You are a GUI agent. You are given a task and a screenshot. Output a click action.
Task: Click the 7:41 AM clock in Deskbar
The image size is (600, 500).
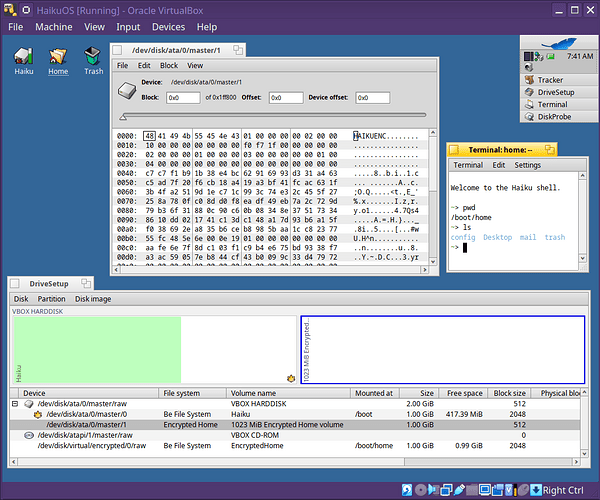[580, 56]
